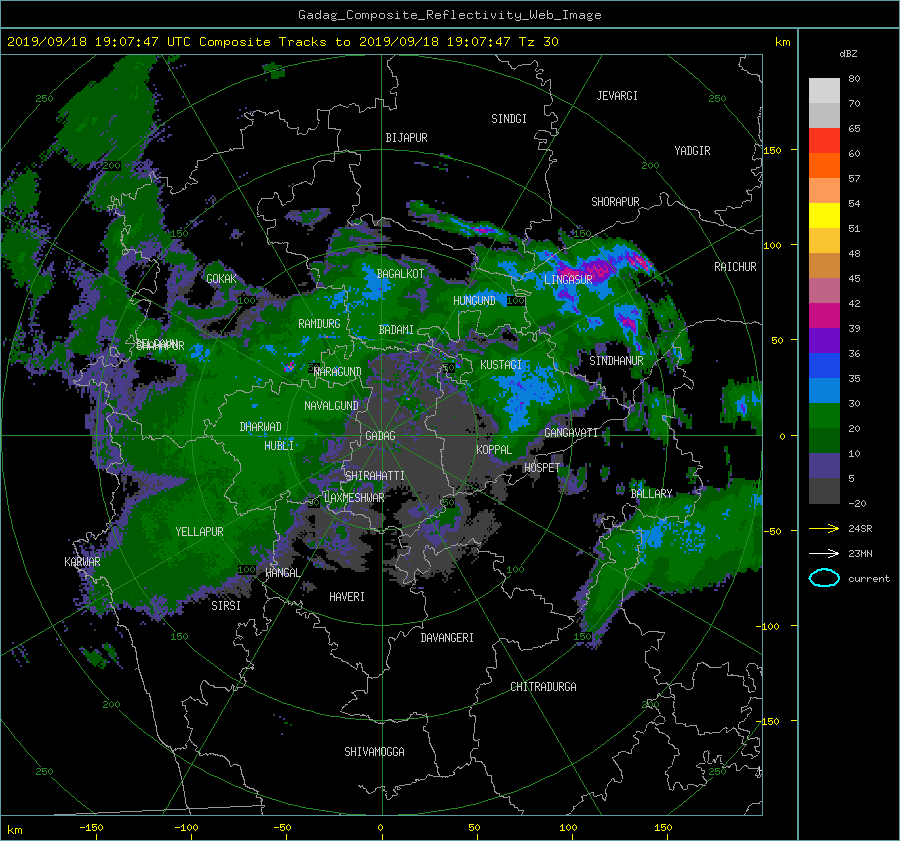Click the yellow 24SR arrow legend icon
The width and height of the screenshot is (900, 841).
[824, 529]
